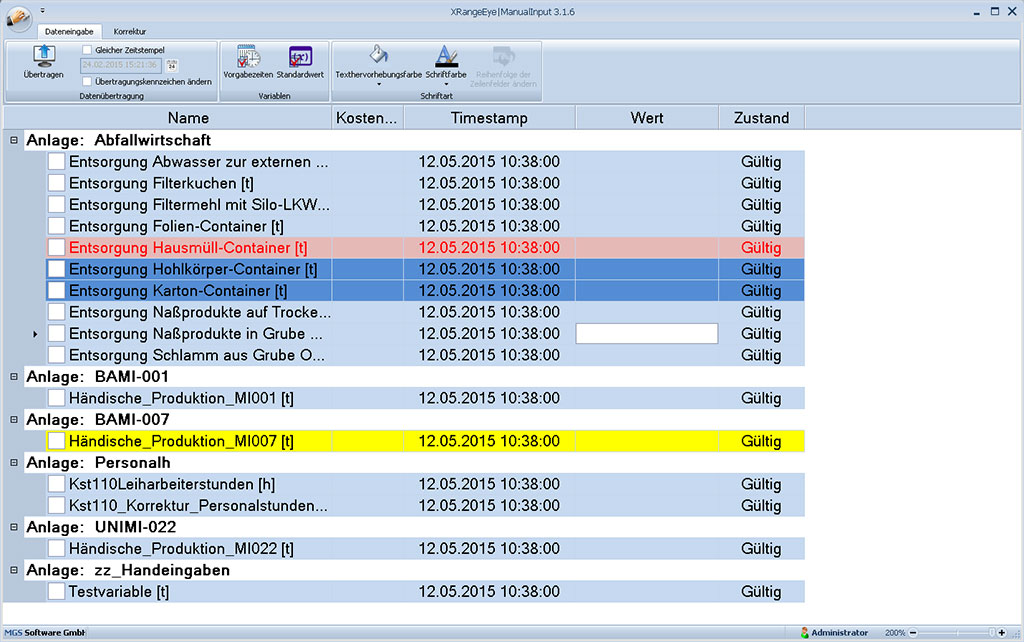Image resolution: width=1024 pixels, height=642 pixels.
Task: Click the Reihenfolge der Zeilenfelder ändern icon
Action: tap(503, 56)
